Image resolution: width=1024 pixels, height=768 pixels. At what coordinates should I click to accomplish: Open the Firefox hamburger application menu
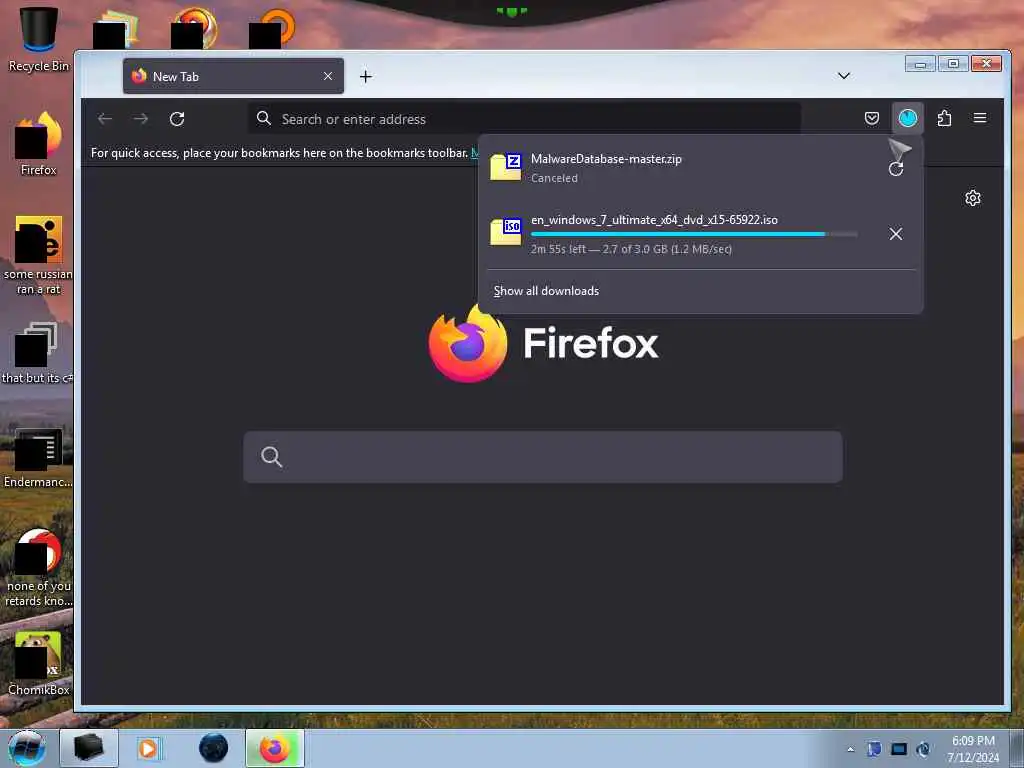(x=980, y=118)
